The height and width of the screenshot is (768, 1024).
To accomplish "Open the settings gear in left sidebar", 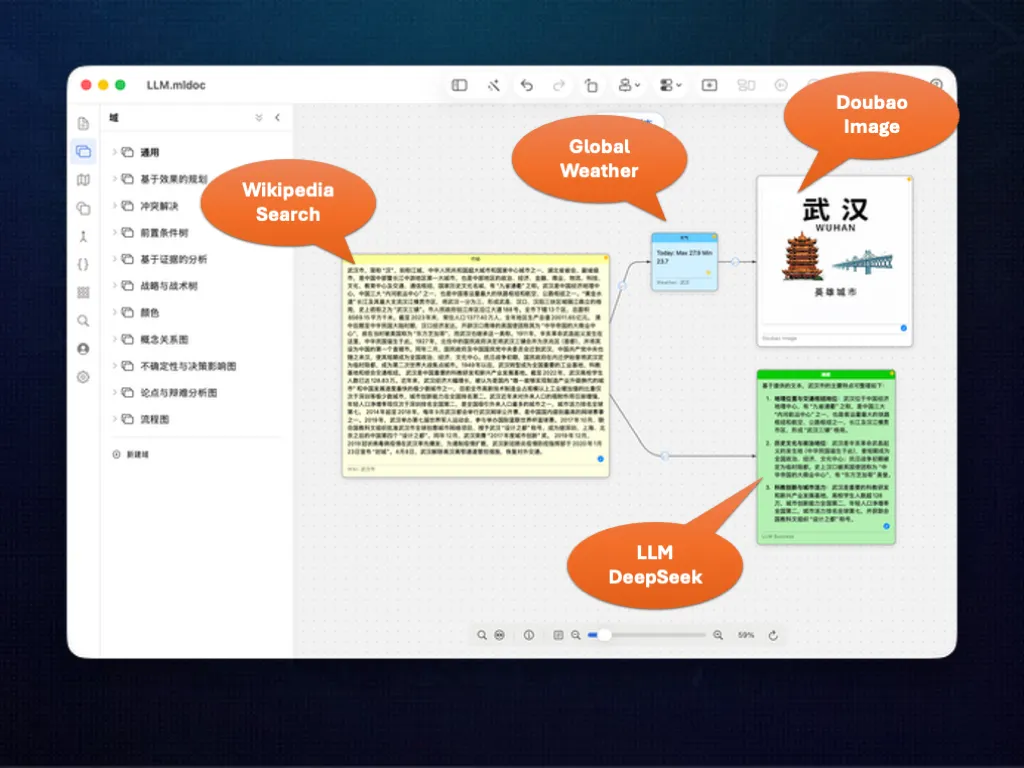I will [x=83, y=377].
